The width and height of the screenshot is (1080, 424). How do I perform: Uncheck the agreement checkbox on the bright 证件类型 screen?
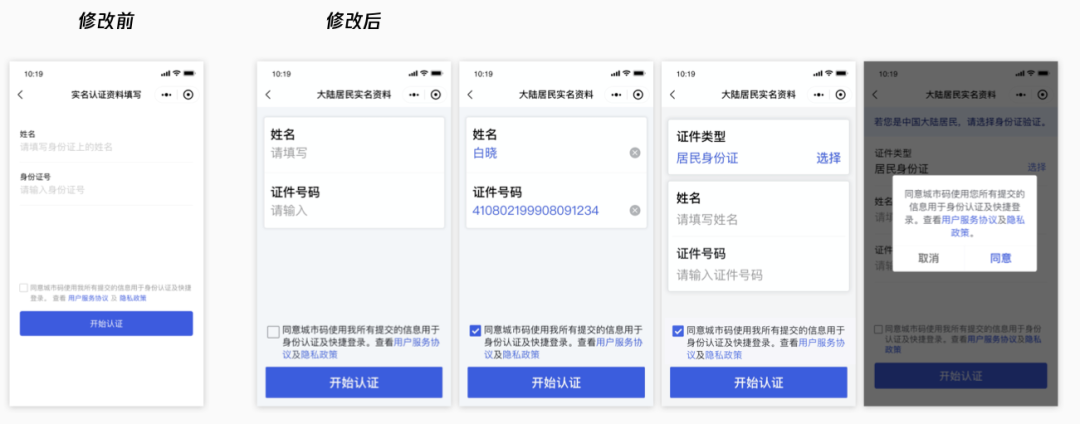click(678, 330)
